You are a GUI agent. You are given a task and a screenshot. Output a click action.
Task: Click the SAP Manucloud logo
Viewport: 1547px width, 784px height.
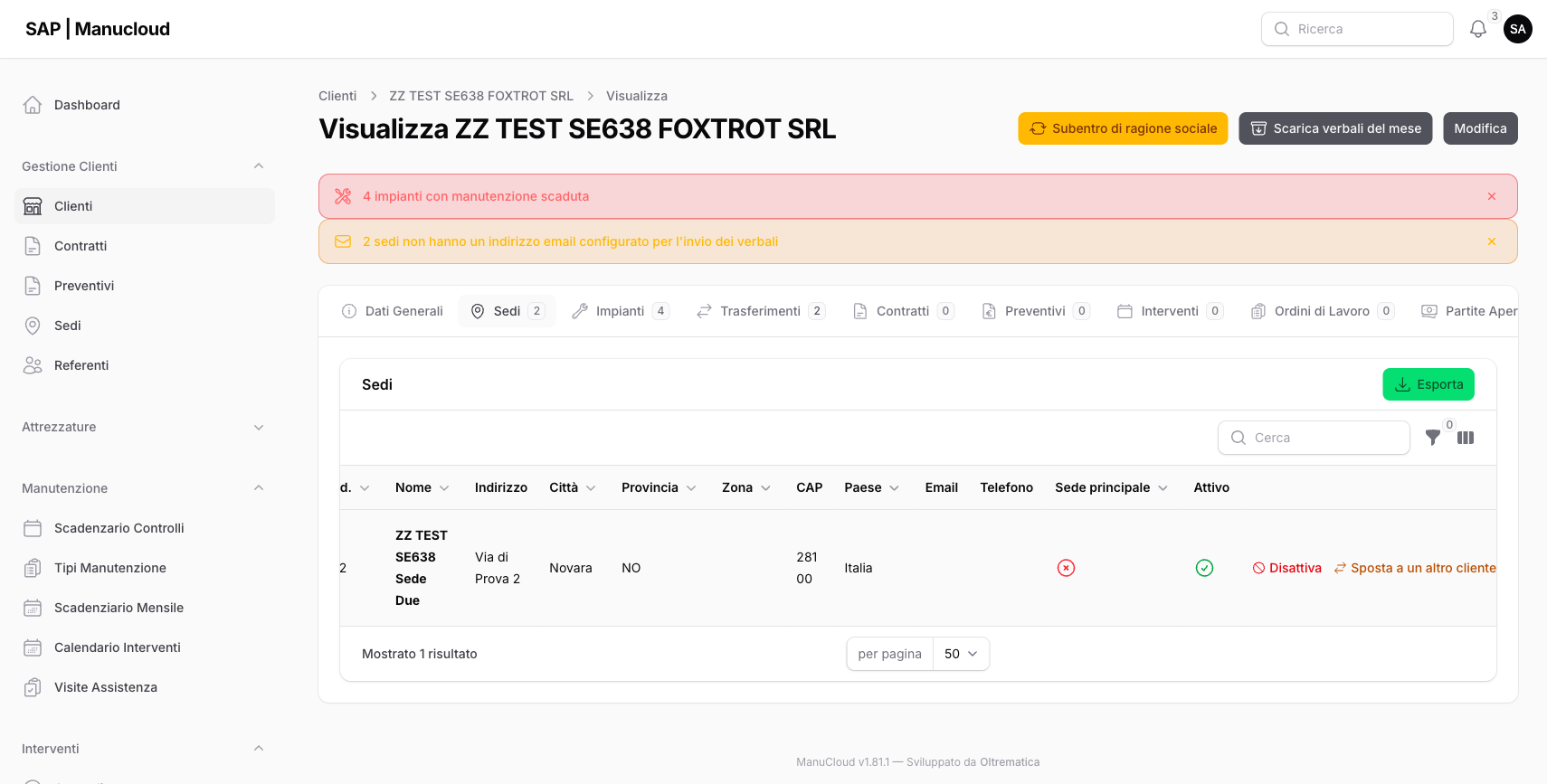coord(98,29)
